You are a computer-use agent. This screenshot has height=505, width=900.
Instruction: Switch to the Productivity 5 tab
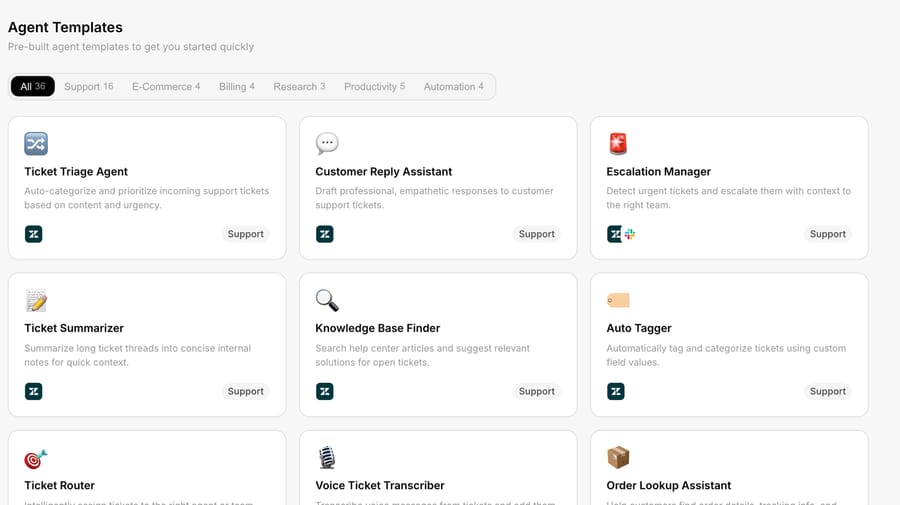[x=374, y=86]
